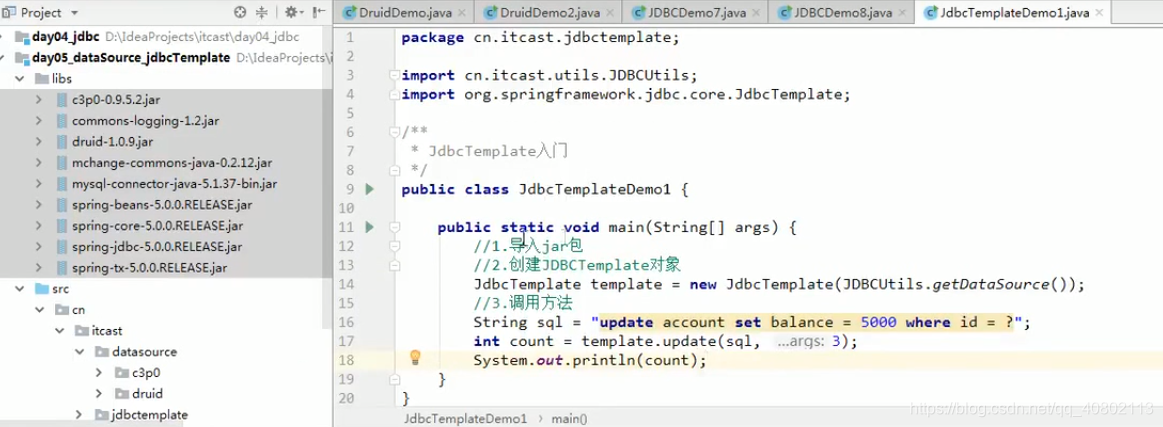This screenshot has width=1163, height=427.
Task: Close the JDBCDemo7.java tab
Action: tap(758, 13)
